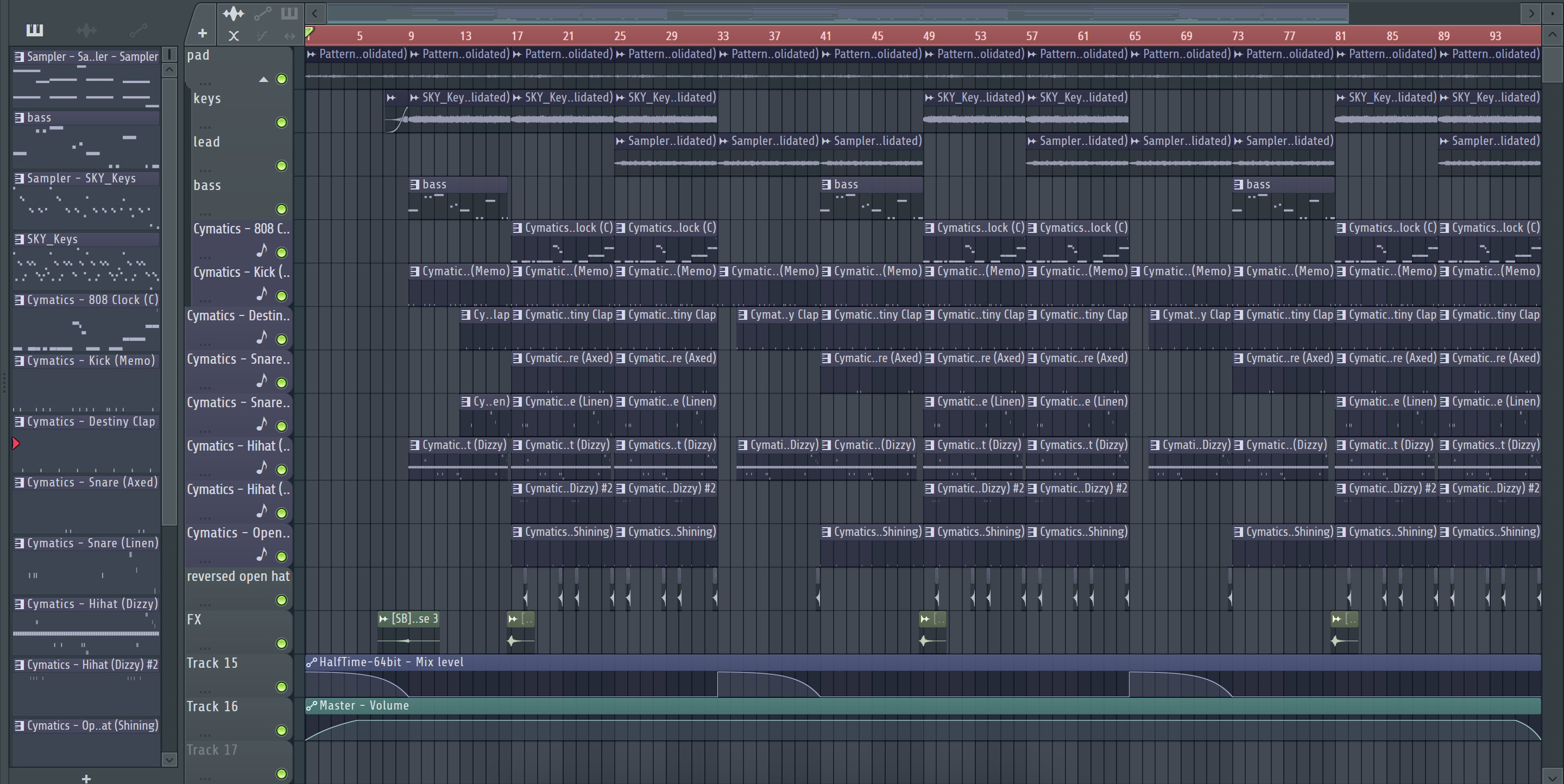Click the note icon on the Cymatics - Open.. track
This screenshot has height=784, width=1564.
pyautogui.click(x=262, y=554)
